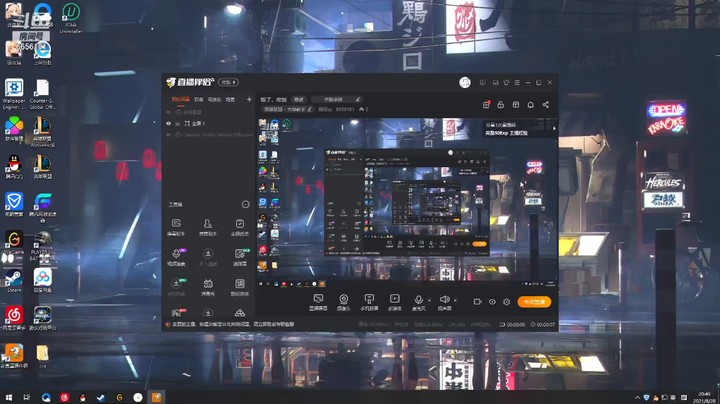Viewport: 720px width, 404px height.
Task: Add a new scene with plus button
Action: (x=249, y=99)
